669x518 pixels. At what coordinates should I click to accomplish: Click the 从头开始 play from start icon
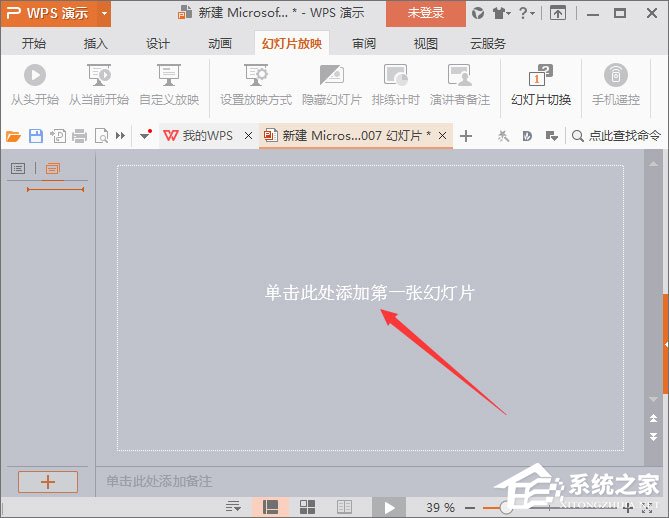pos(34,77)
